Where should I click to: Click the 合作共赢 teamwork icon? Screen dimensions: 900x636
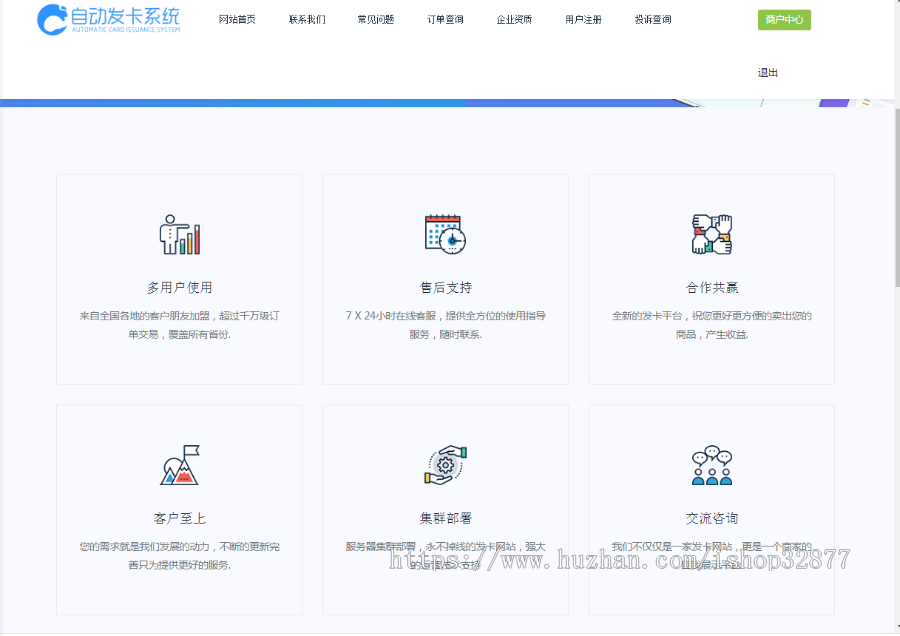click(x=711, y=234)
